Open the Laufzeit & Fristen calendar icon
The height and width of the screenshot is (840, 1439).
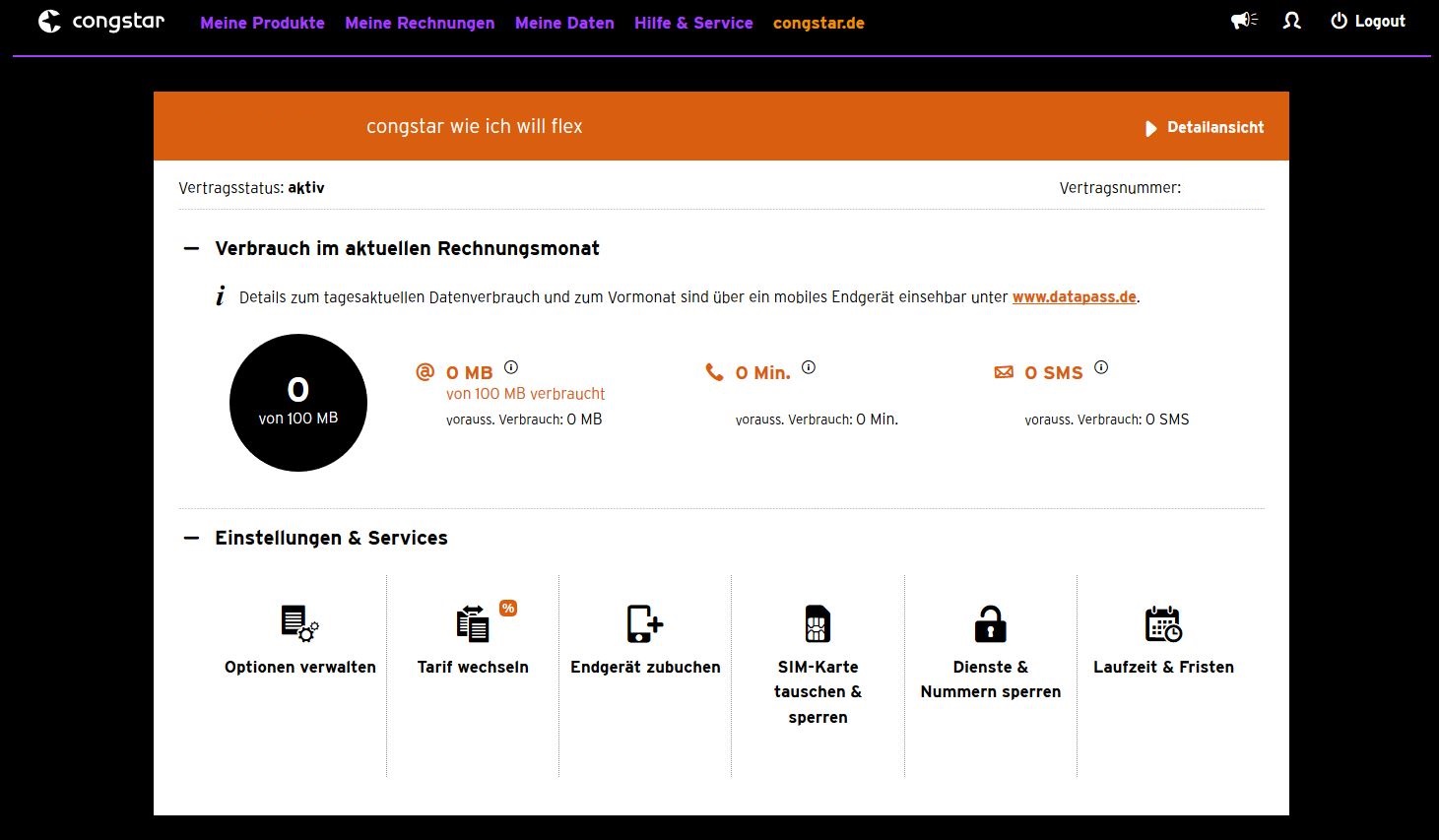pyautogui.click(x=1163, y=623)
